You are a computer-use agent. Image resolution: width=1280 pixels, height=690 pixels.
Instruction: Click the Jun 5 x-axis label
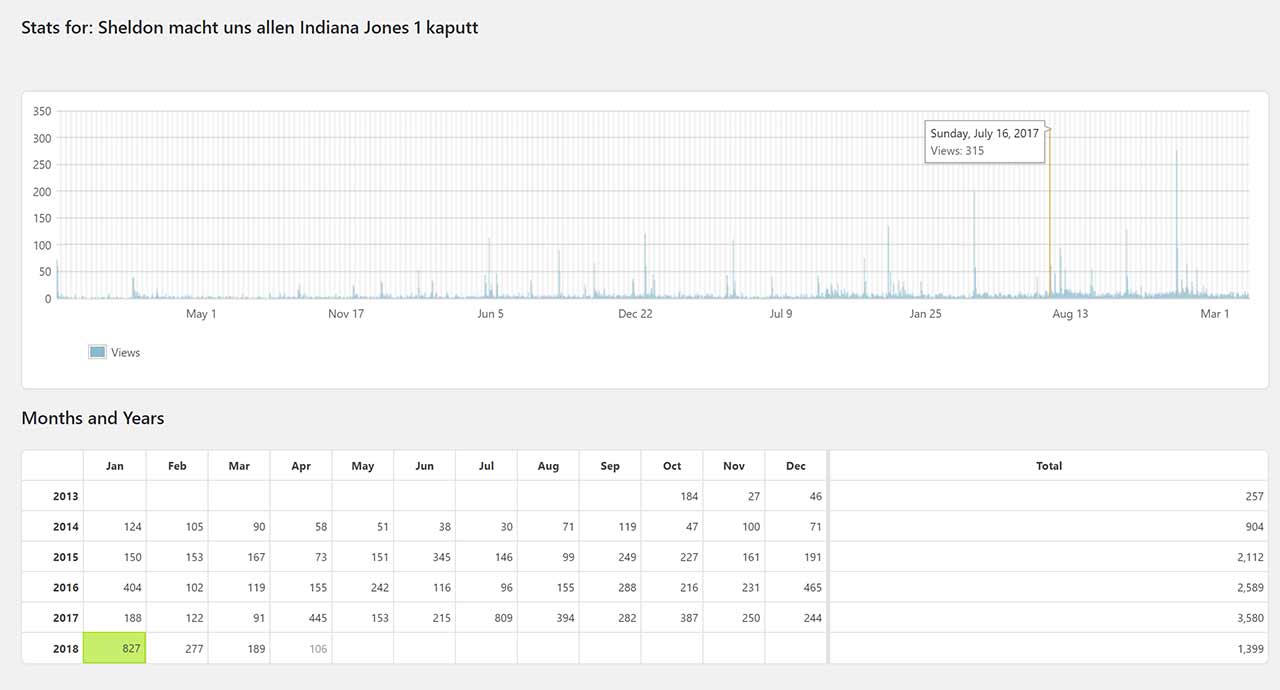coord(491,314)
